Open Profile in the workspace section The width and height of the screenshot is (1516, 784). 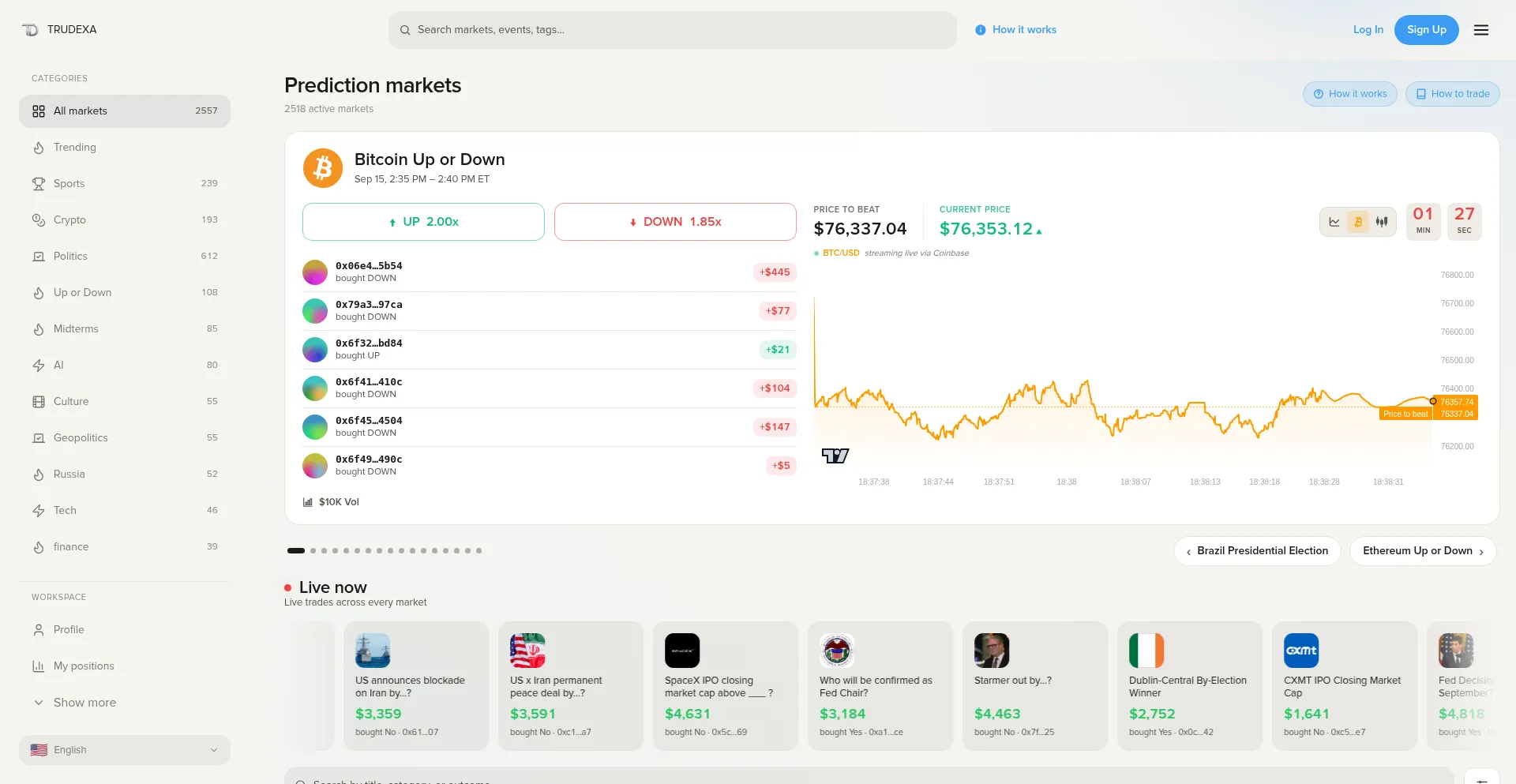click(x=125, y=630)
